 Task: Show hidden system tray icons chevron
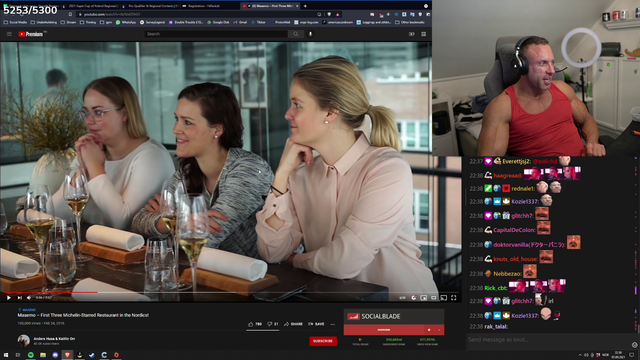[580, 355]
